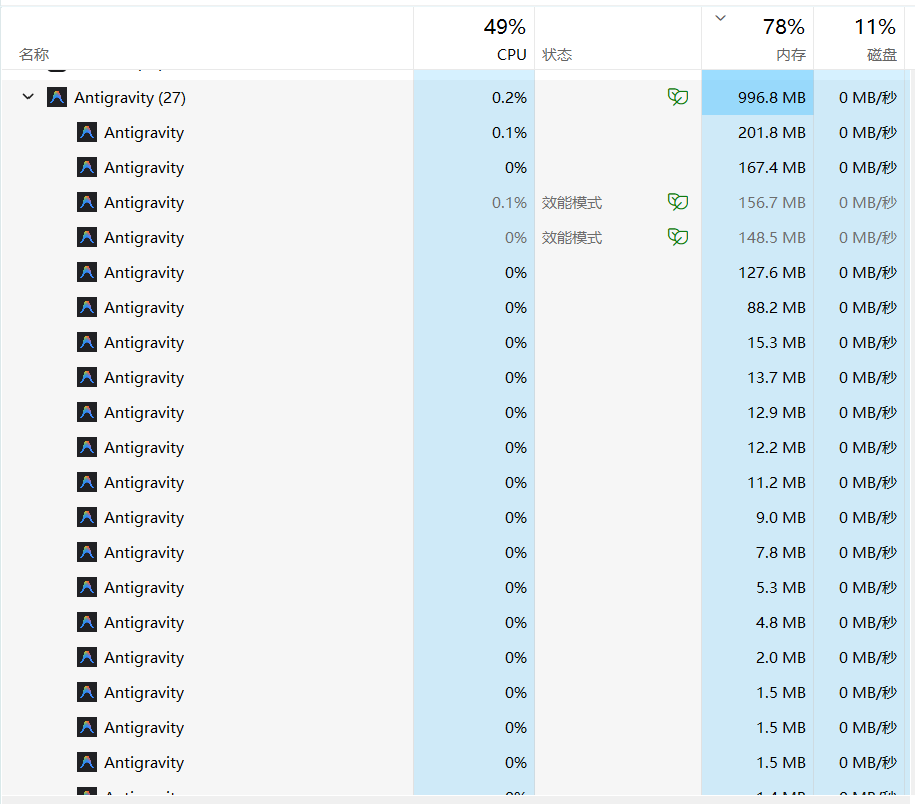The height and width of the screenshot is (804, 915).
Task: Click icon of Antigravity process with 15.3 MB
Action: [x=87, y=342]
